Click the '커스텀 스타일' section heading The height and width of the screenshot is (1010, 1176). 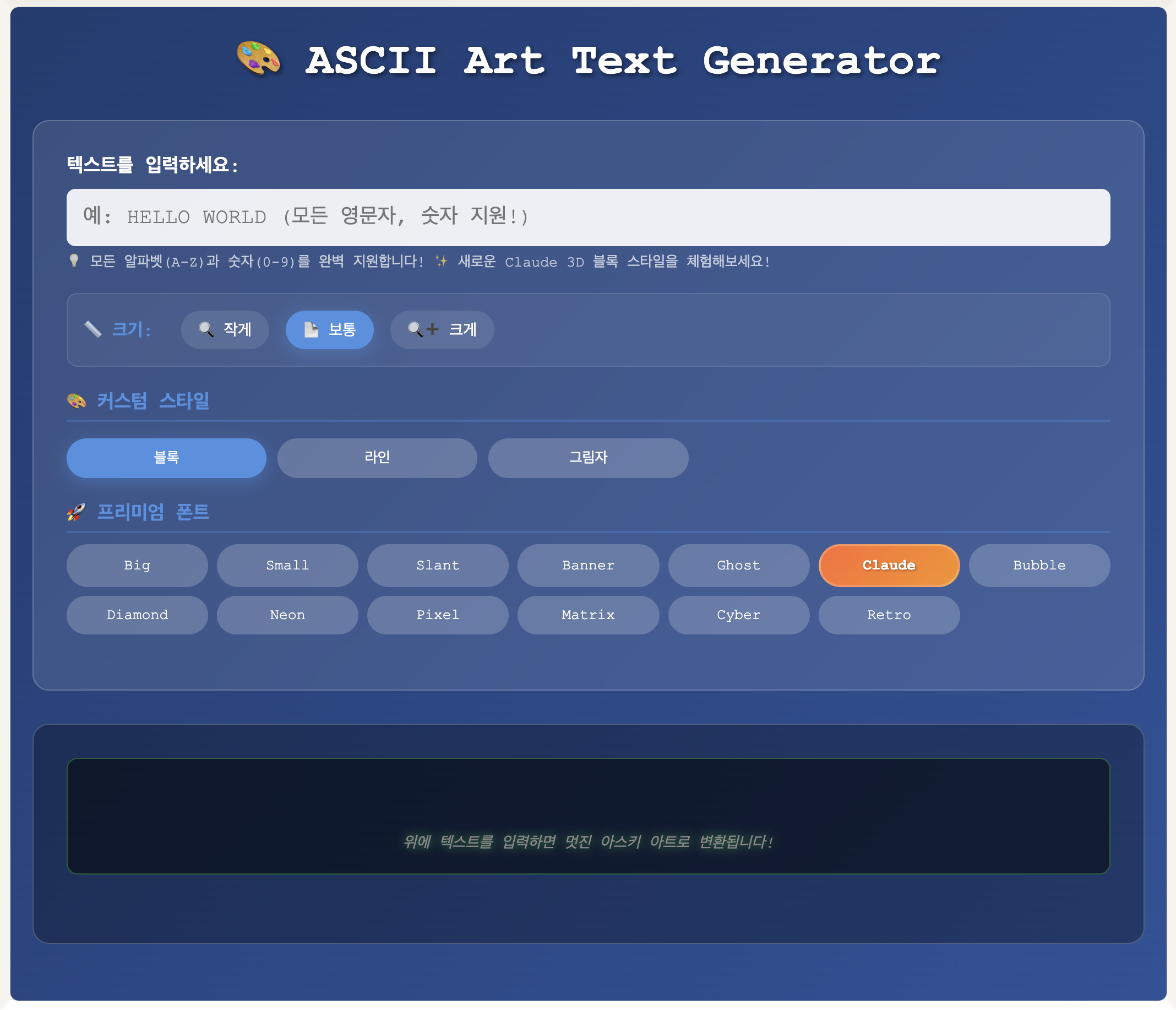pyautogui.click(x=153, y=401)
